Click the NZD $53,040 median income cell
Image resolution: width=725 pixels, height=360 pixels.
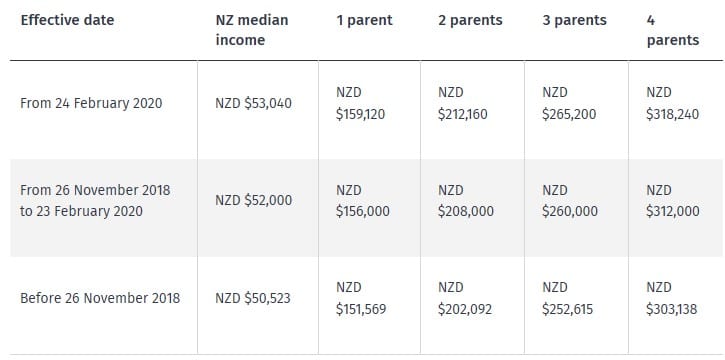click(253, 103)
